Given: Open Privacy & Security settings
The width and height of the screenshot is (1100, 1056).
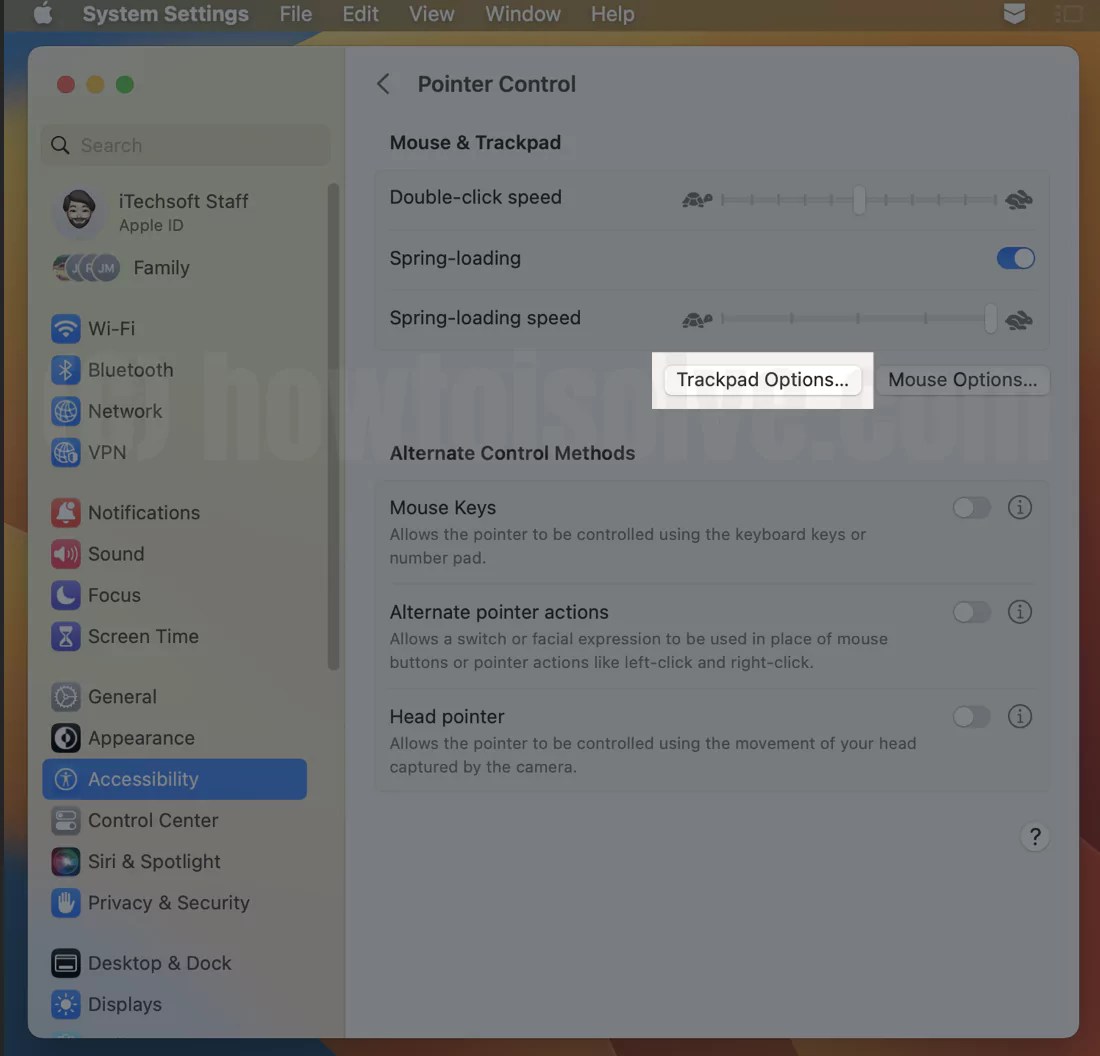Looking at the screenshot, I should [168, 902].
